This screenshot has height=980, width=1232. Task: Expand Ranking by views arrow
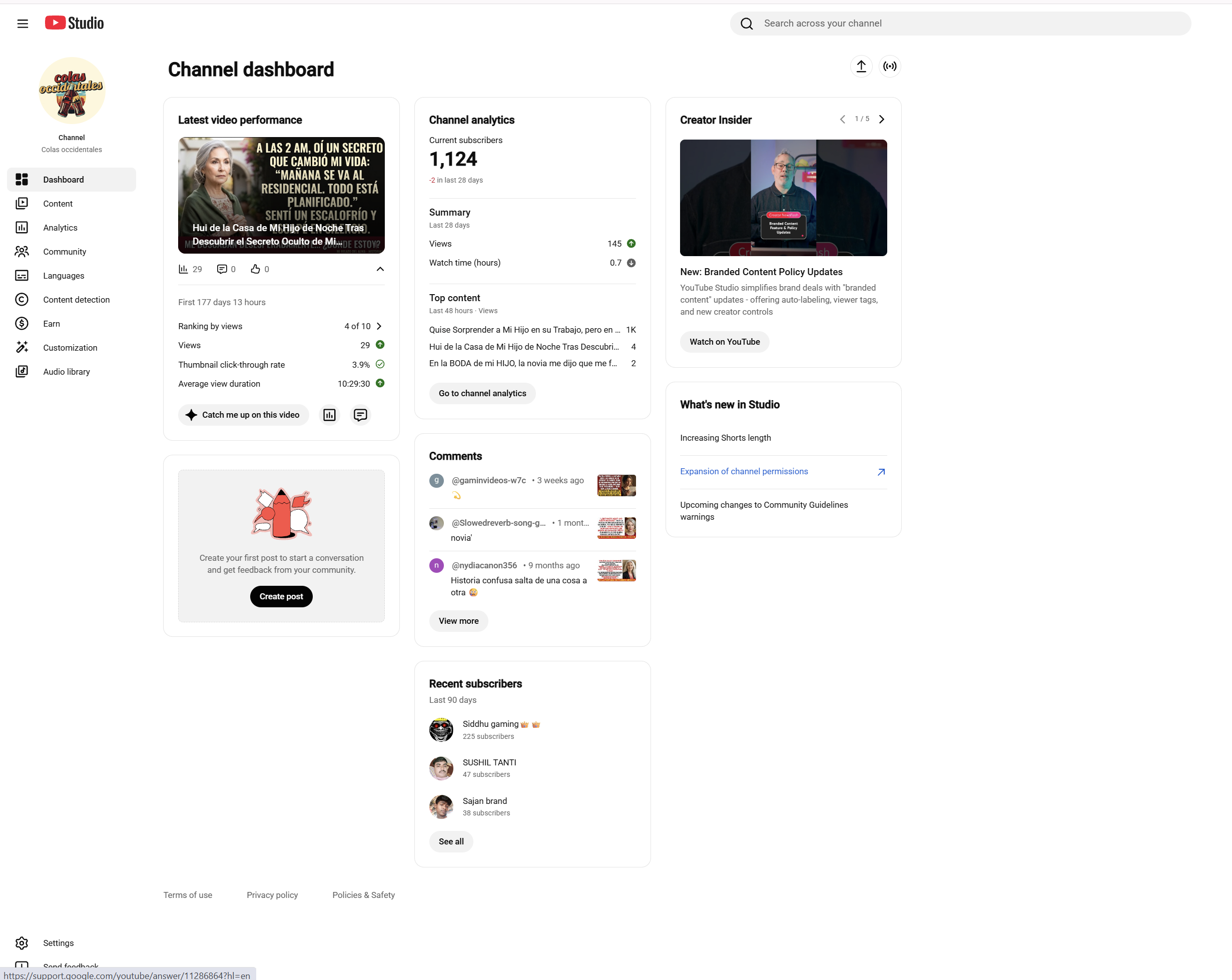[379, 326]
